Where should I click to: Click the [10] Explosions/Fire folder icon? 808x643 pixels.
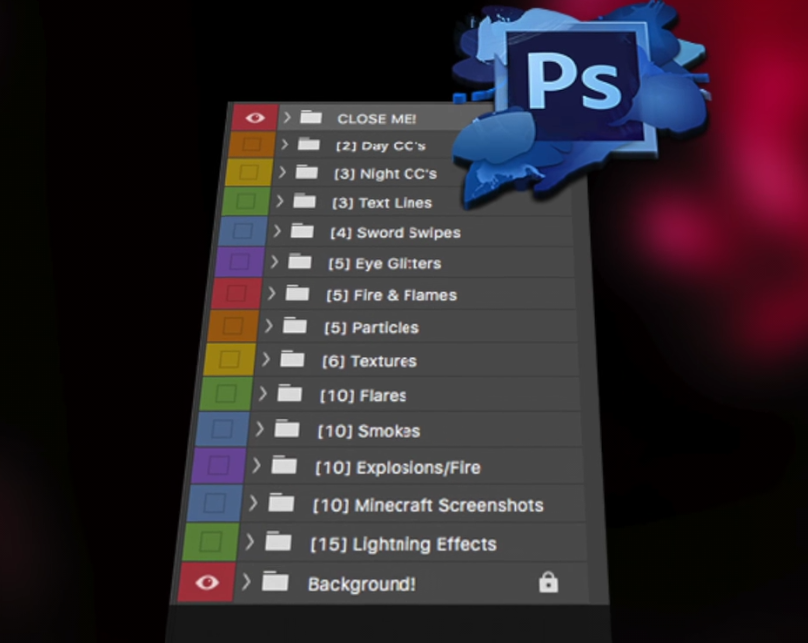(x=284, y=465)
